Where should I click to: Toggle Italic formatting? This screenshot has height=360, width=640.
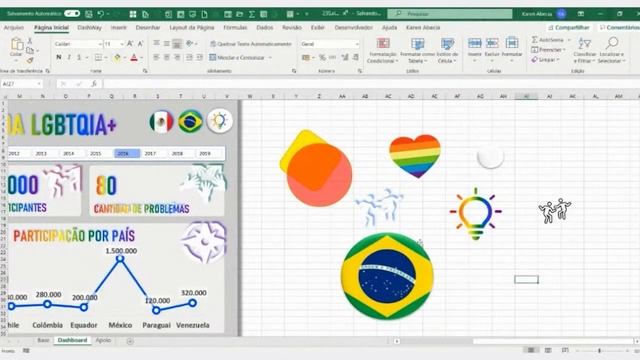pos(69,58)
